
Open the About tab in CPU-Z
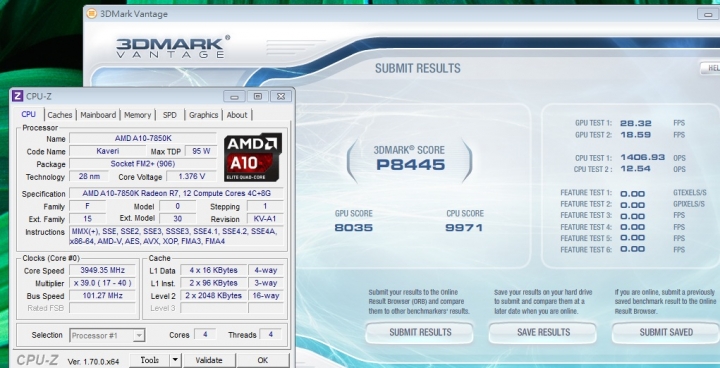(x=237, y=115)
